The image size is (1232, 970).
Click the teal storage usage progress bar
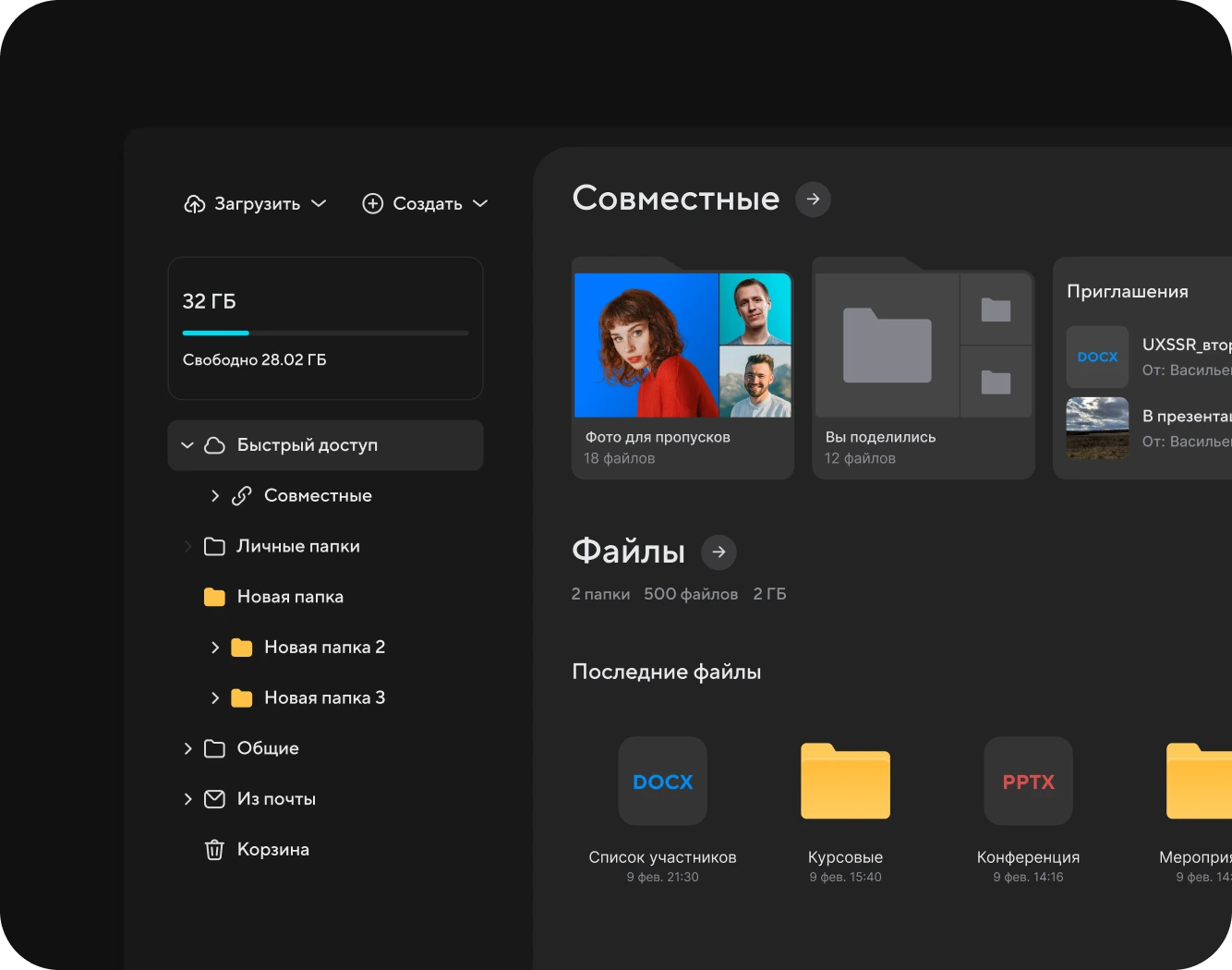click(x=215, y=333)
